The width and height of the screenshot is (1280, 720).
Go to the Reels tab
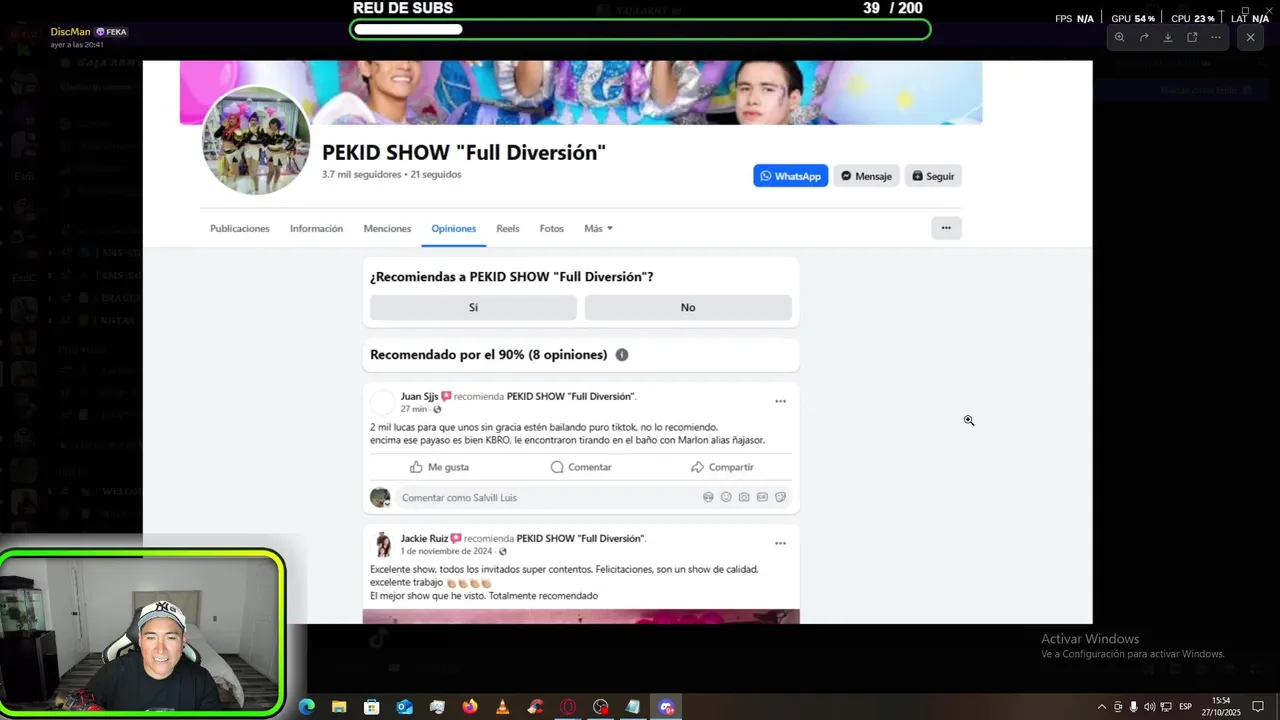click(508, 228)
